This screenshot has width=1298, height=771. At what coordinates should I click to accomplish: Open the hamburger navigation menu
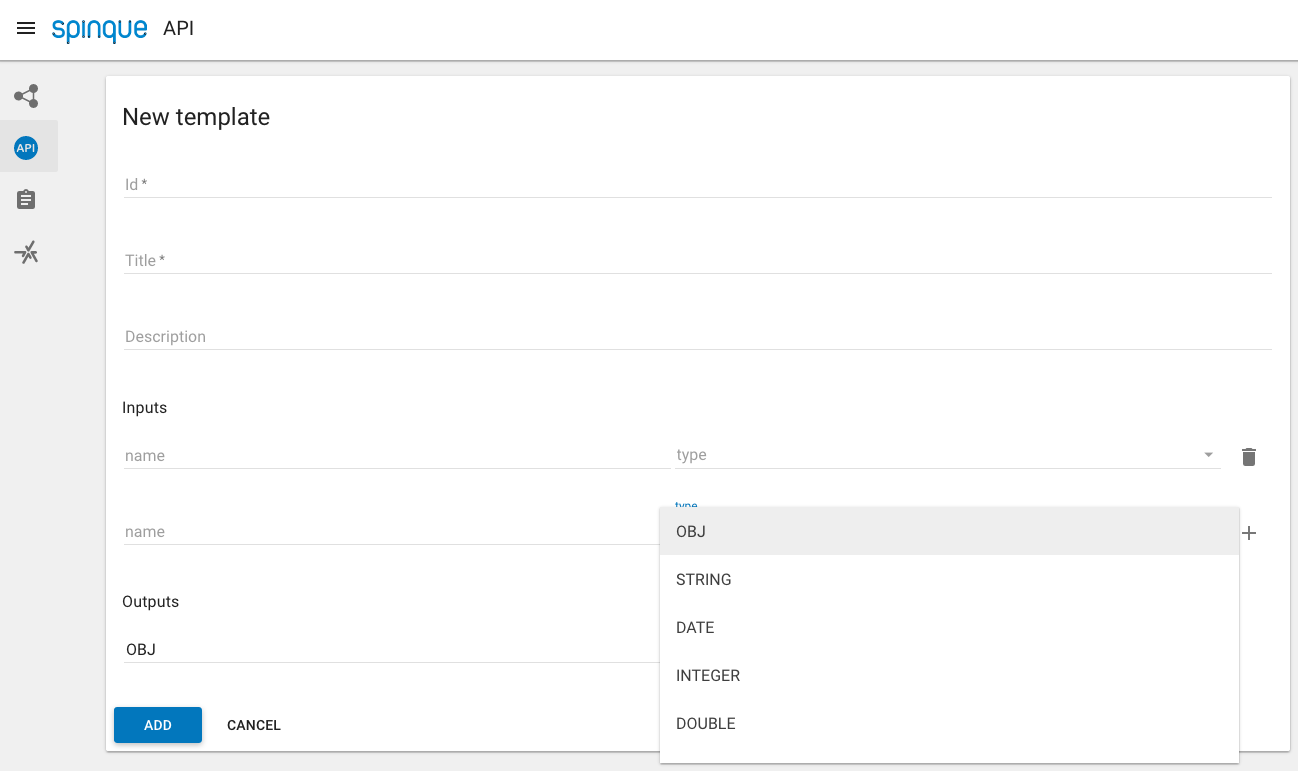pyautogui.click(x=27, y=29)
